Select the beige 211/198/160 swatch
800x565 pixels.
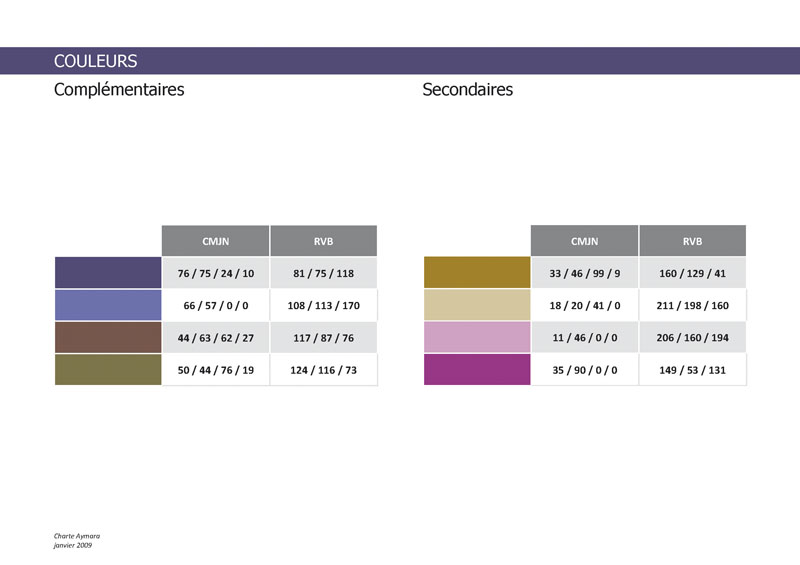click(477, 305)
